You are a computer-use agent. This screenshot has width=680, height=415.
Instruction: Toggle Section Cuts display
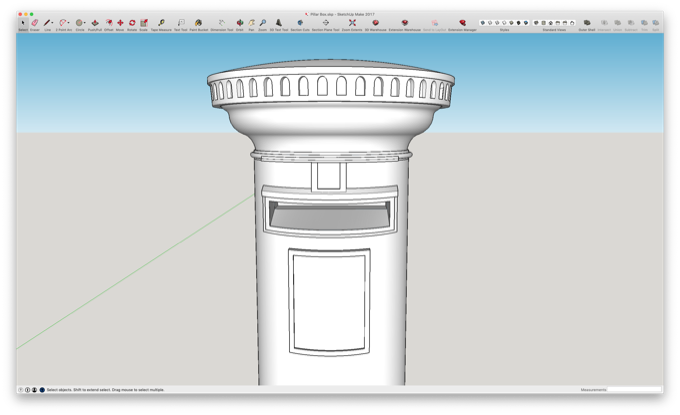point(300,23)
